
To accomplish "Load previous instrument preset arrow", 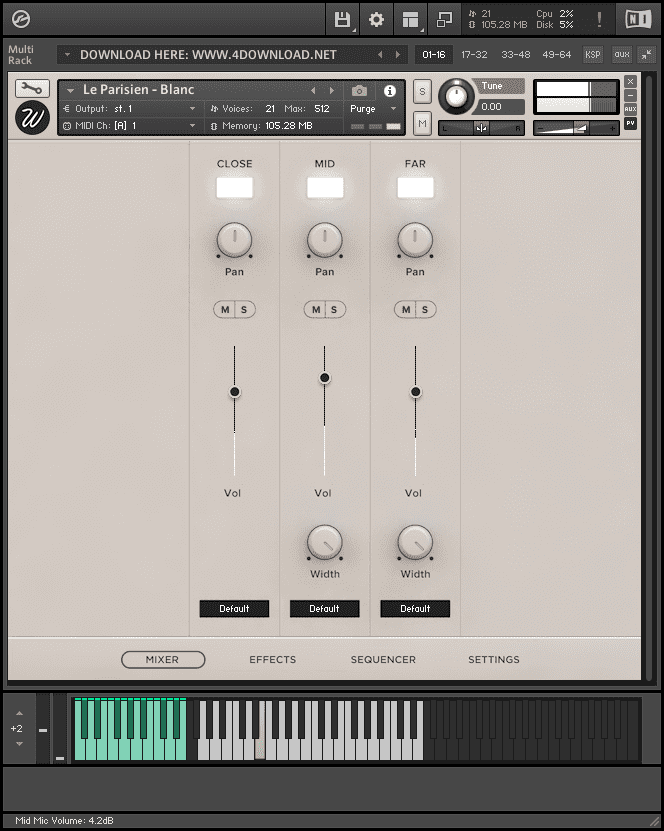I will (313, 90).
